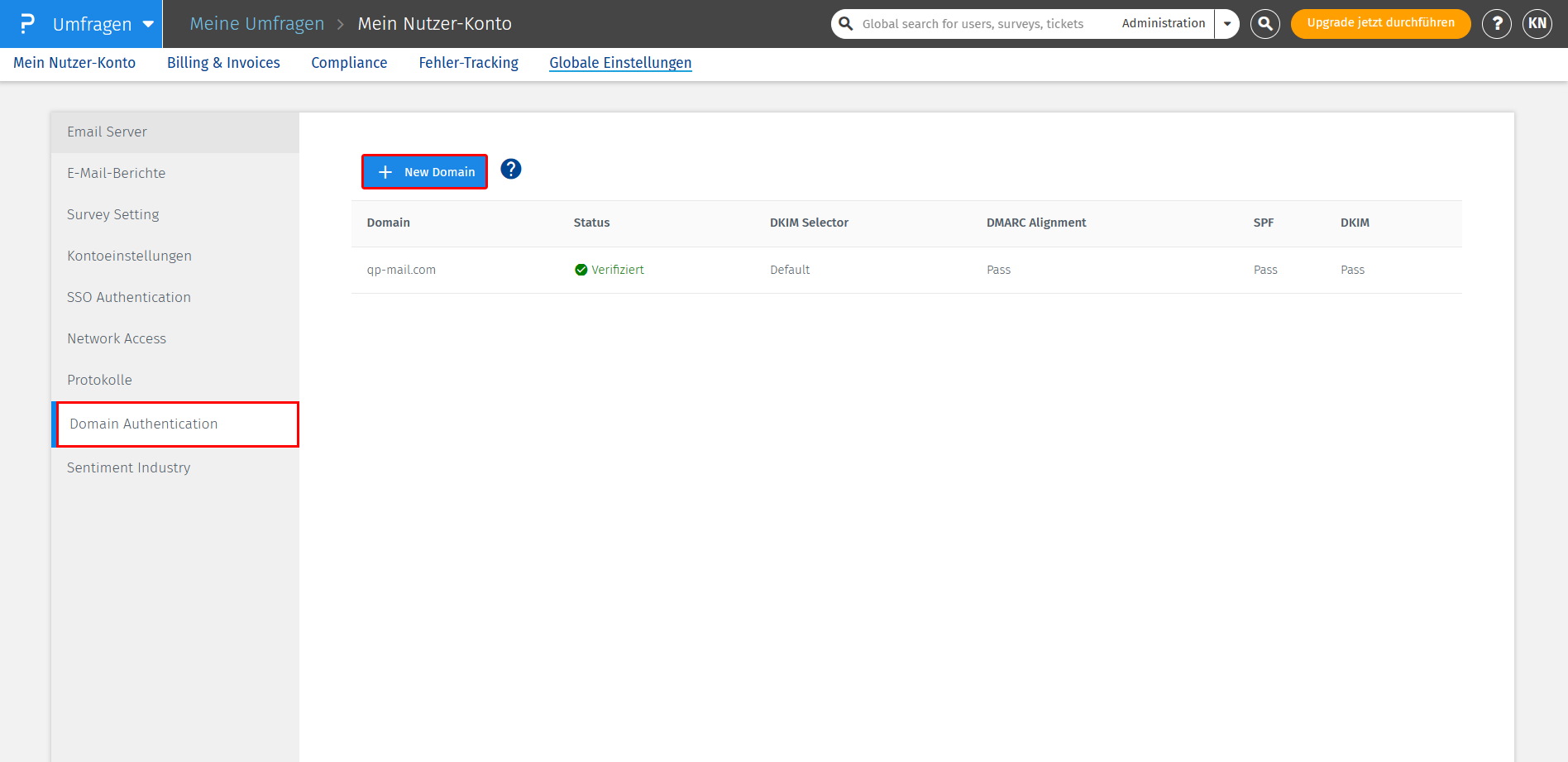The width and height of the screenshot is (1568, 762).
Task: Open SSO Authentication in the sidebar
Action: click(175, 298)
